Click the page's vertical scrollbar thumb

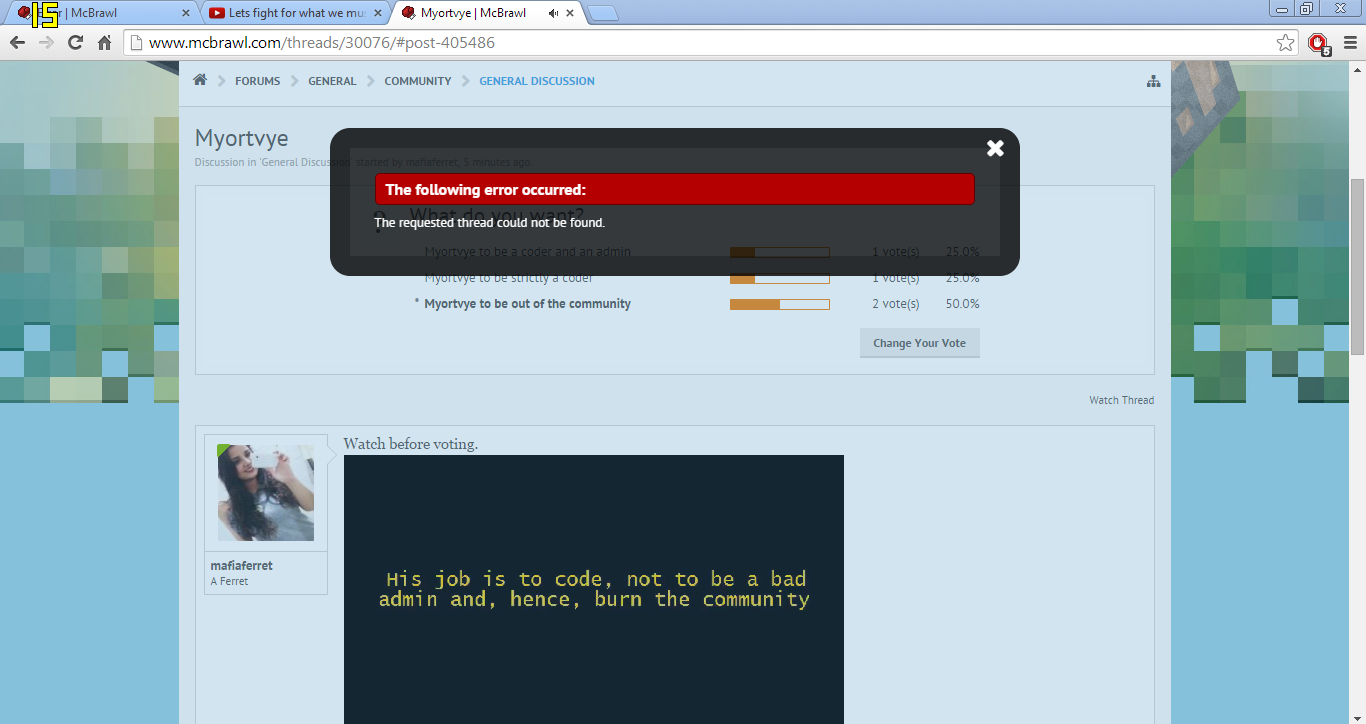[x=1357, y=266]
